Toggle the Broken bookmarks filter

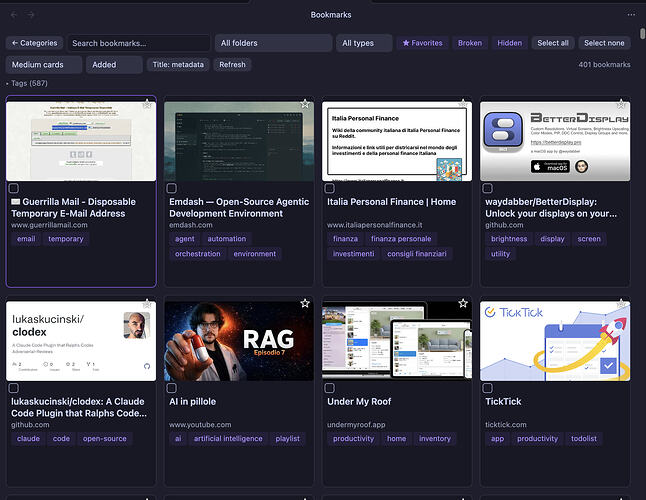470,43
